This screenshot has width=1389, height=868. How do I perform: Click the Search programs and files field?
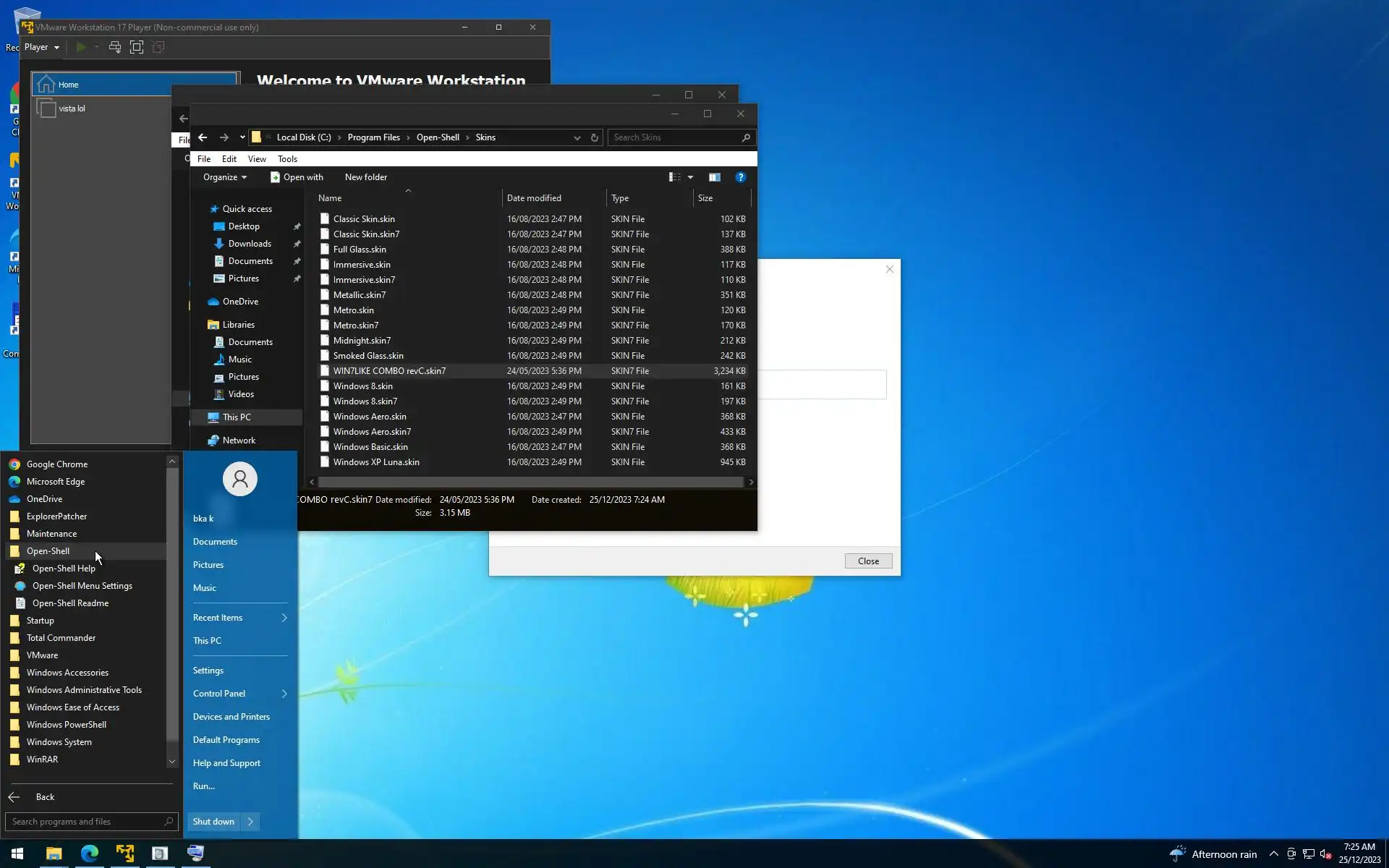click(85, 822)
